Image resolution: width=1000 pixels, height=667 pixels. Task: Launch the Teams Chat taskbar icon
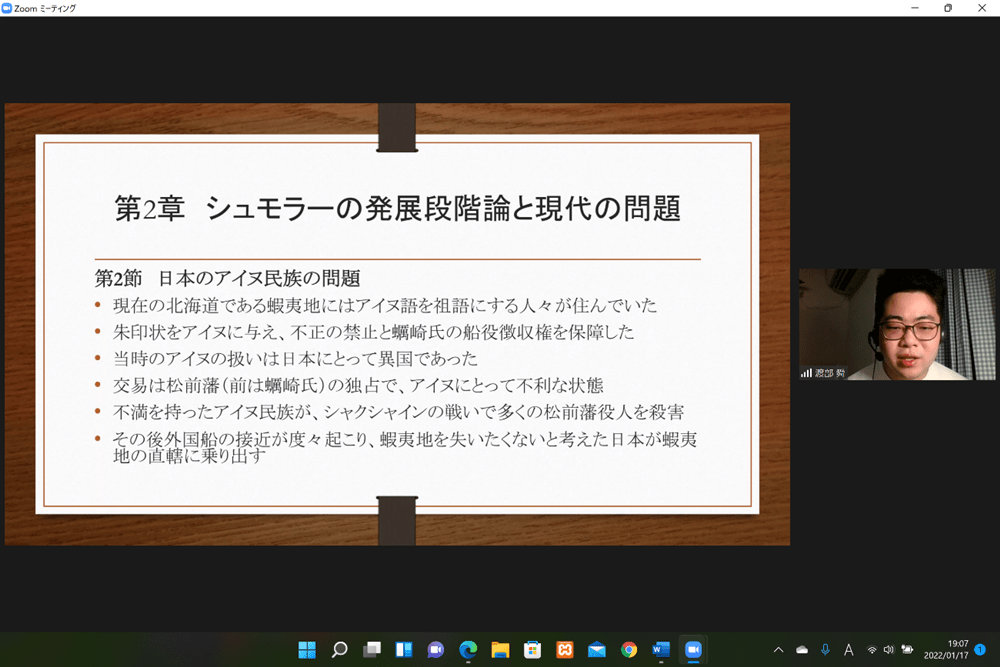pyautogui.click(x=435, y=650)
